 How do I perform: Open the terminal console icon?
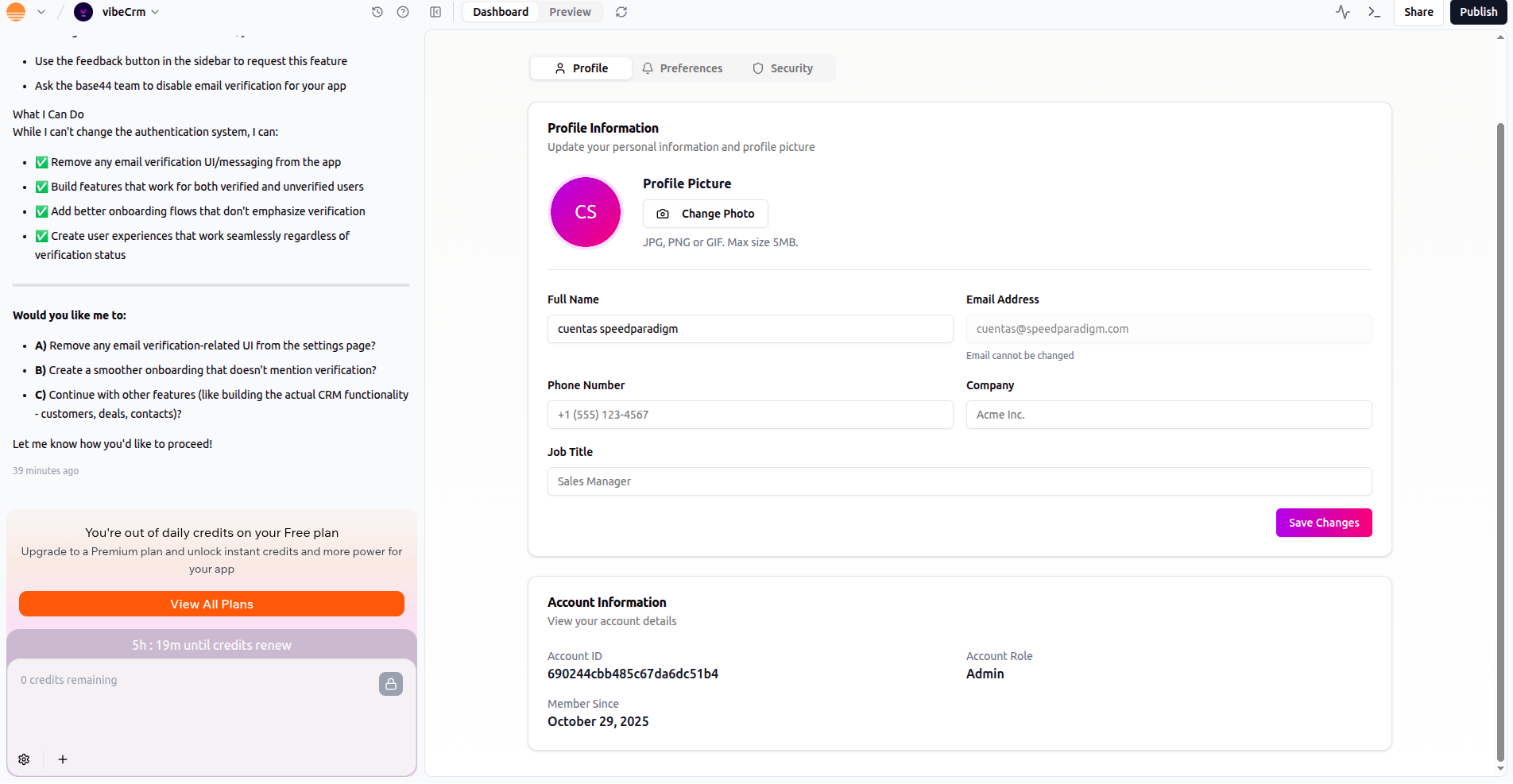(1374, 12)
